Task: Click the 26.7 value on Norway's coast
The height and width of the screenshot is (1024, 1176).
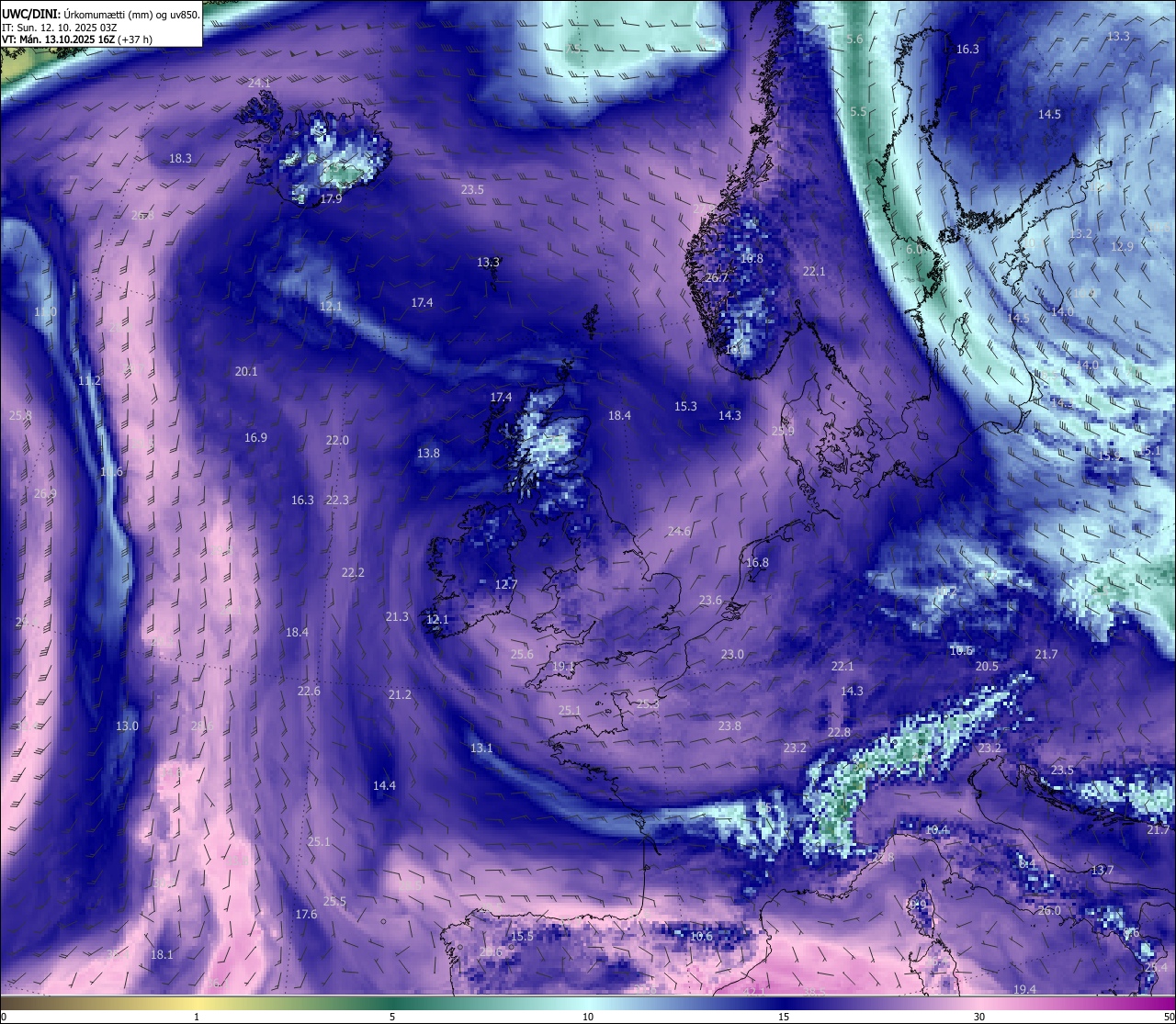Action: click(x=716, y=278)
